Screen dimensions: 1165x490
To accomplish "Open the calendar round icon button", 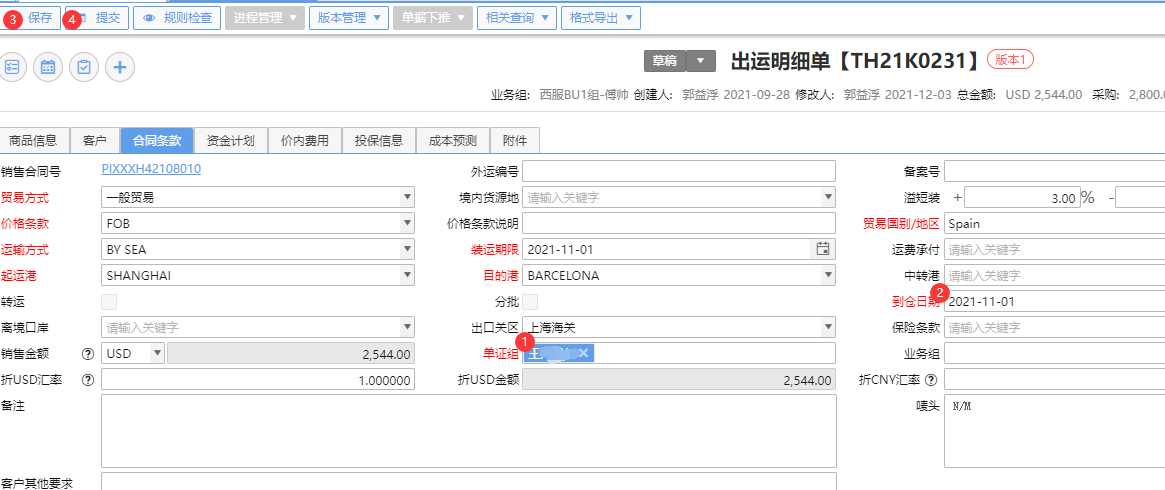I will pyautogui.click(x=48, y=67).
